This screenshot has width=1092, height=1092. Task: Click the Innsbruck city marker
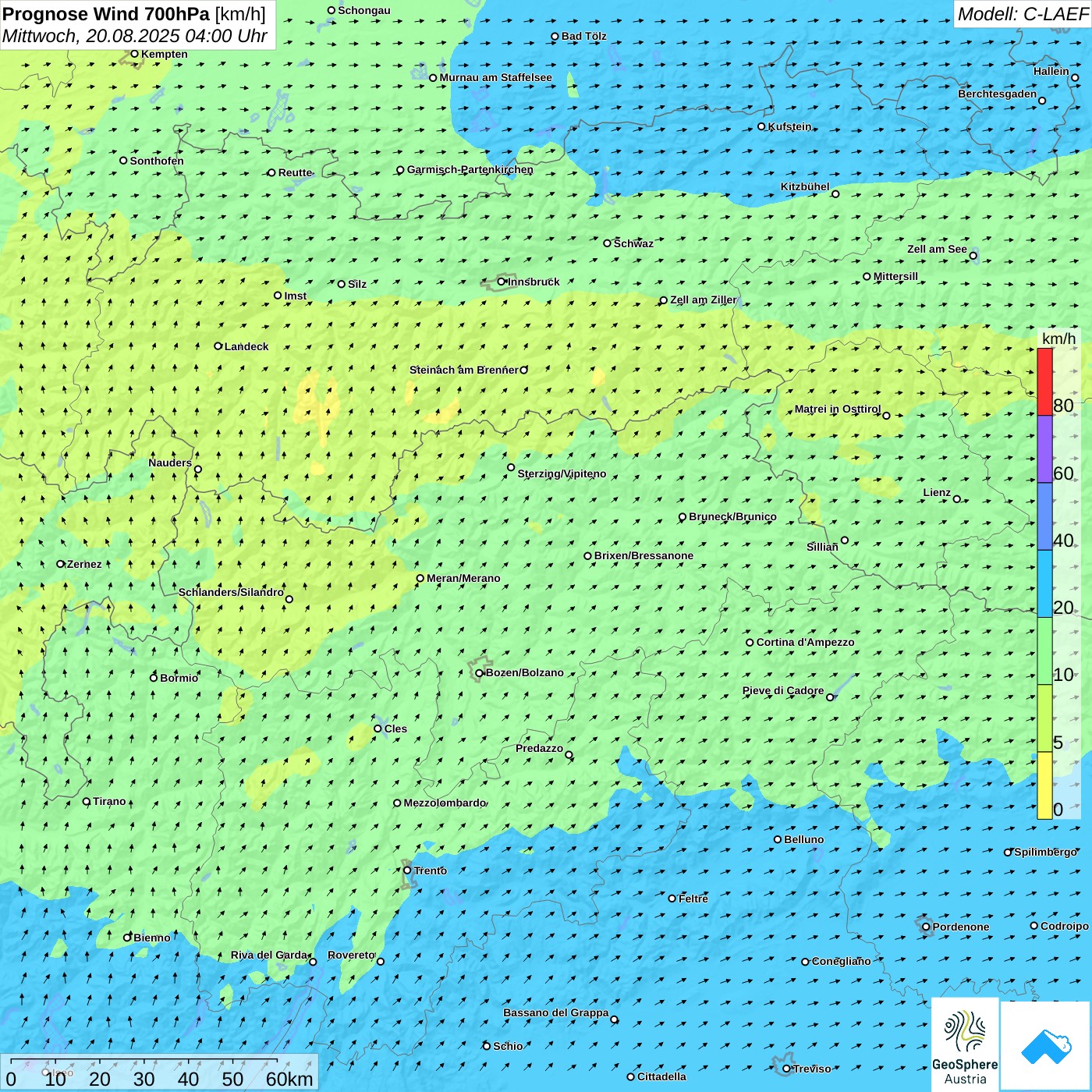(502, 282)
